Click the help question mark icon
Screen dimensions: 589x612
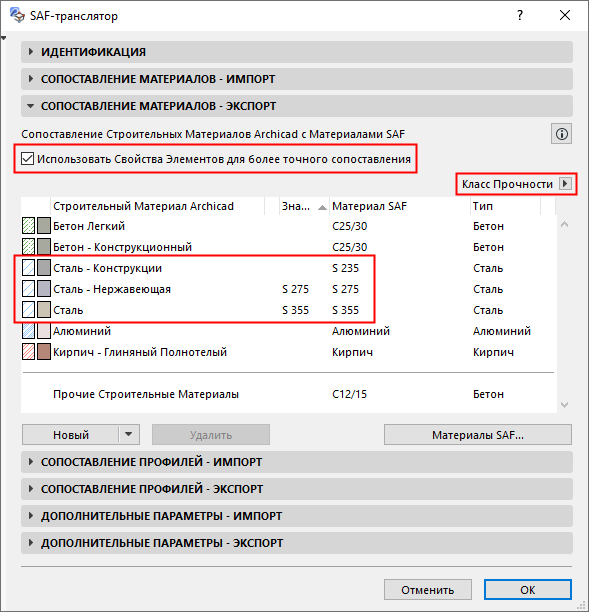(x=520, y=16)
